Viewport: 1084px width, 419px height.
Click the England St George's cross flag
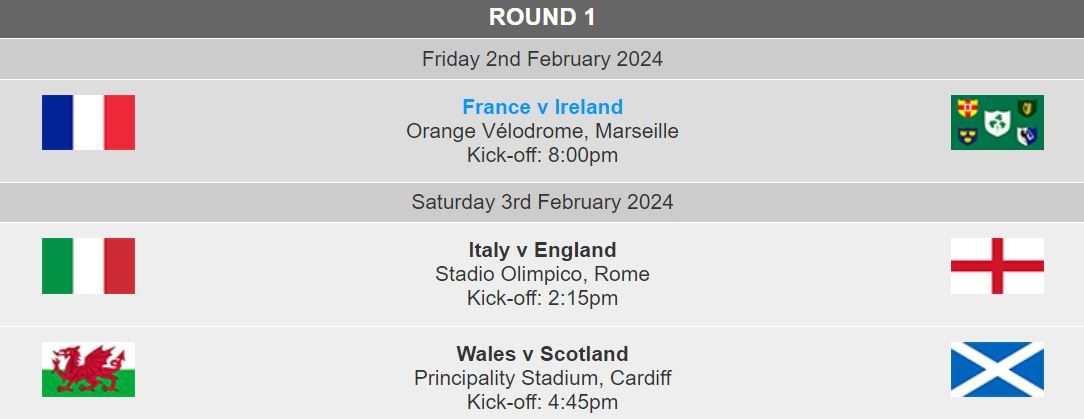tap(997, 266)
